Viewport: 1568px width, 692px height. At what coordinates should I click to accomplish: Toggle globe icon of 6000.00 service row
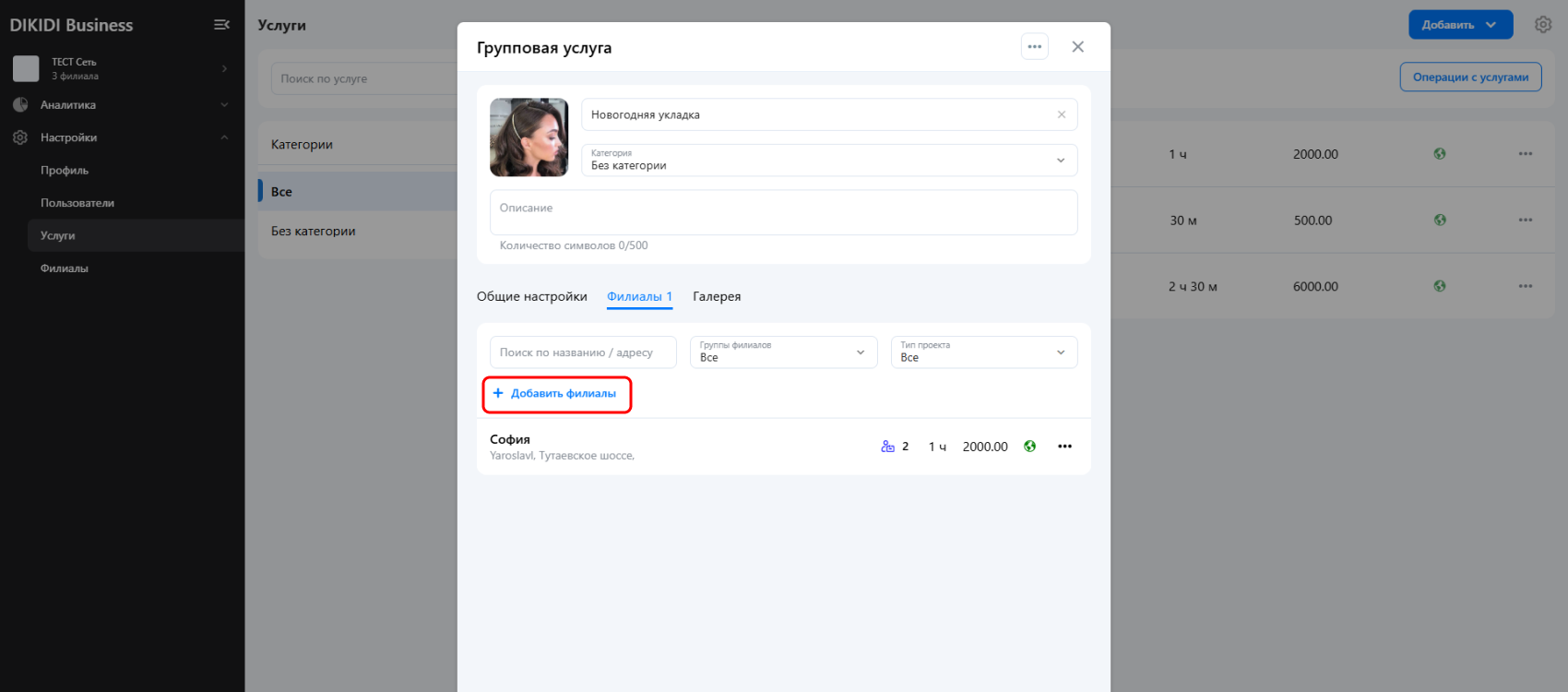[x=1439, y=287]
